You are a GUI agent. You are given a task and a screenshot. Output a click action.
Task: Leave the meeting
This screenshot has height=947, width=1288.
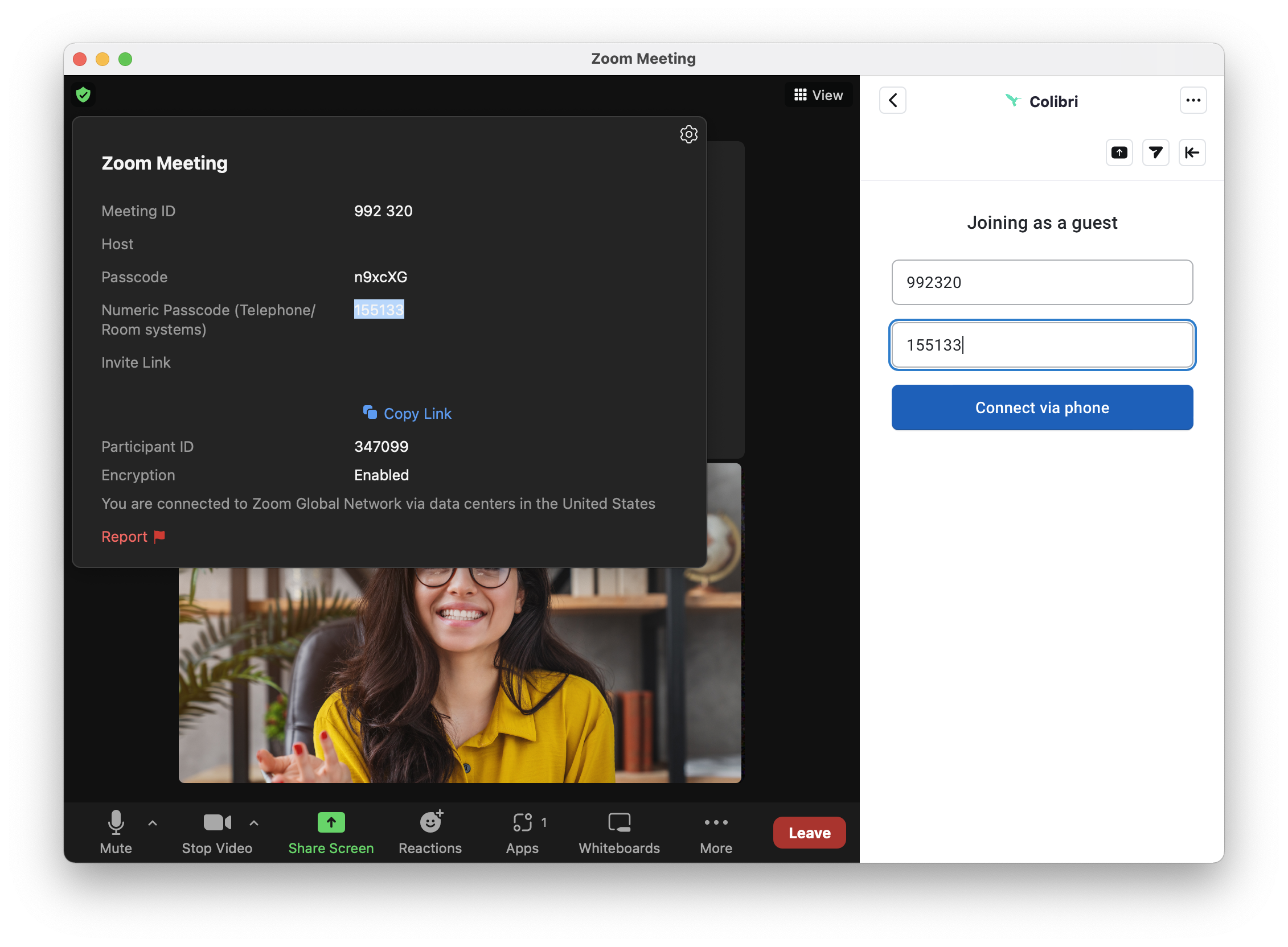pos(809,833)
